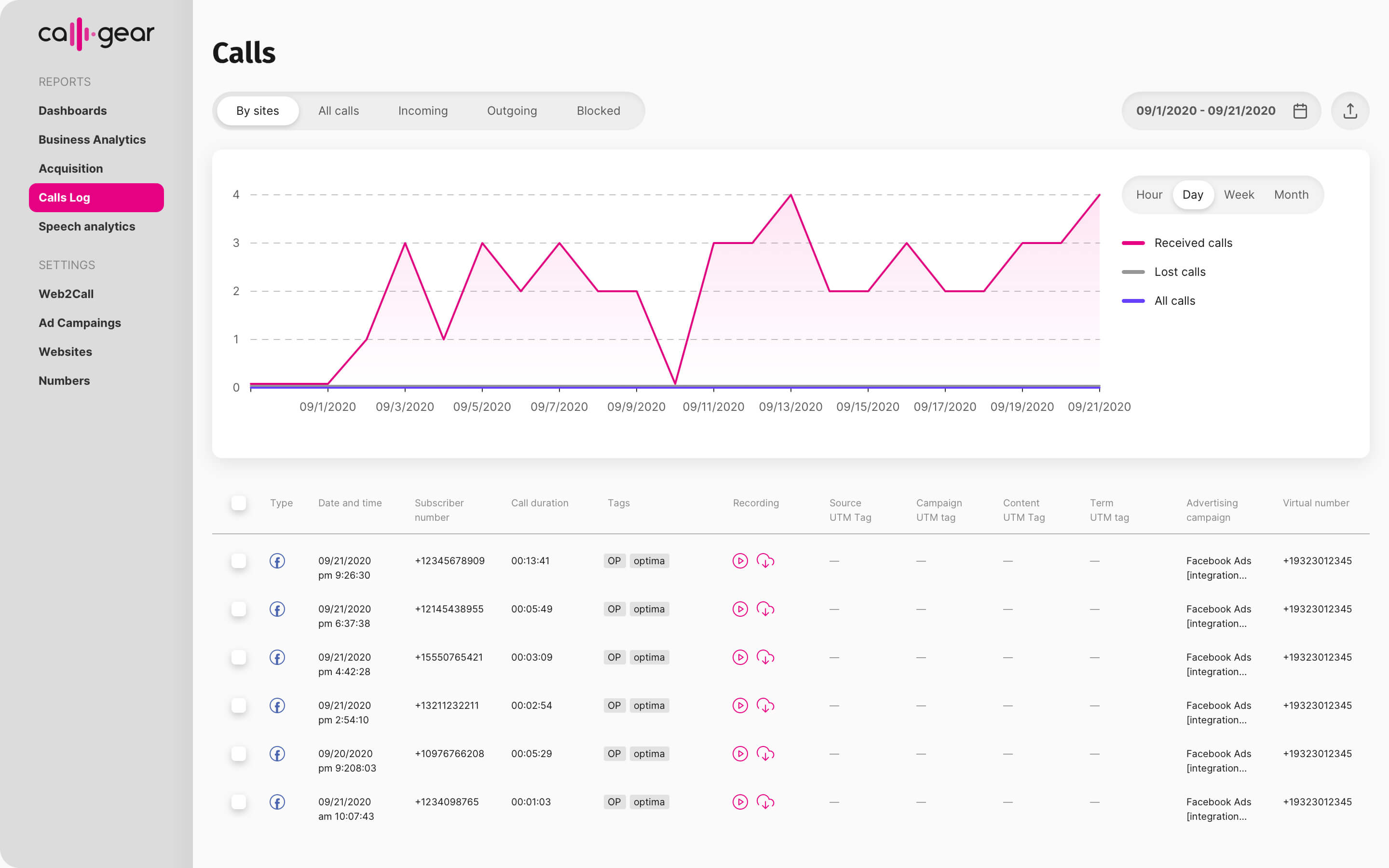1389x868 pixels.
Task: Open the Blocked calls tab
Action: click(598, 110)
